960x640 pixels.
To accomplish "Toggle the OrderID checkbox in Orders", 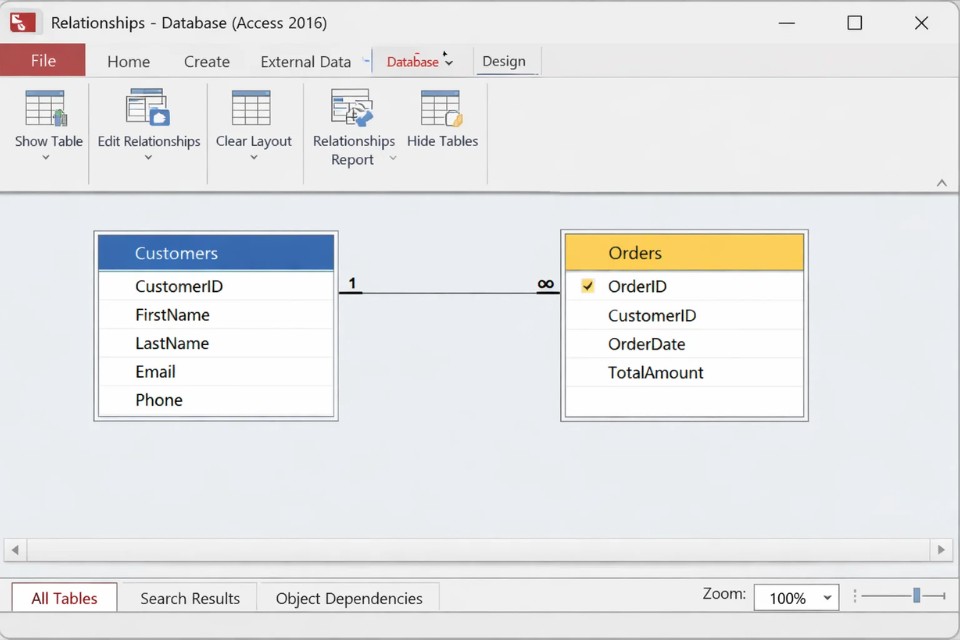I will [588, 286].
